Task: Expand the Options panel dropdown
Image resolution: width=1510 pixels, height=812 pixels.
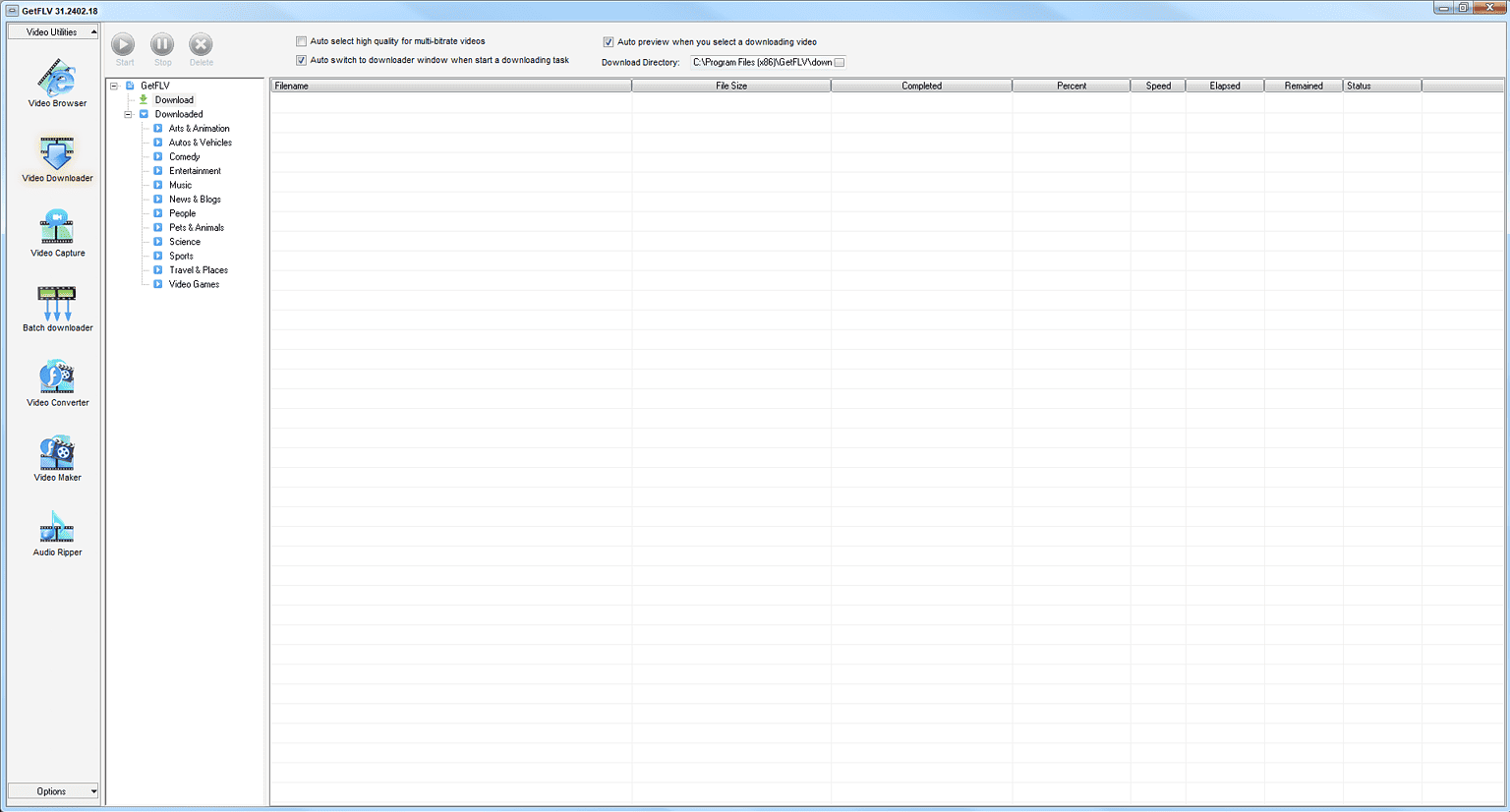Action: pos(53,791)
